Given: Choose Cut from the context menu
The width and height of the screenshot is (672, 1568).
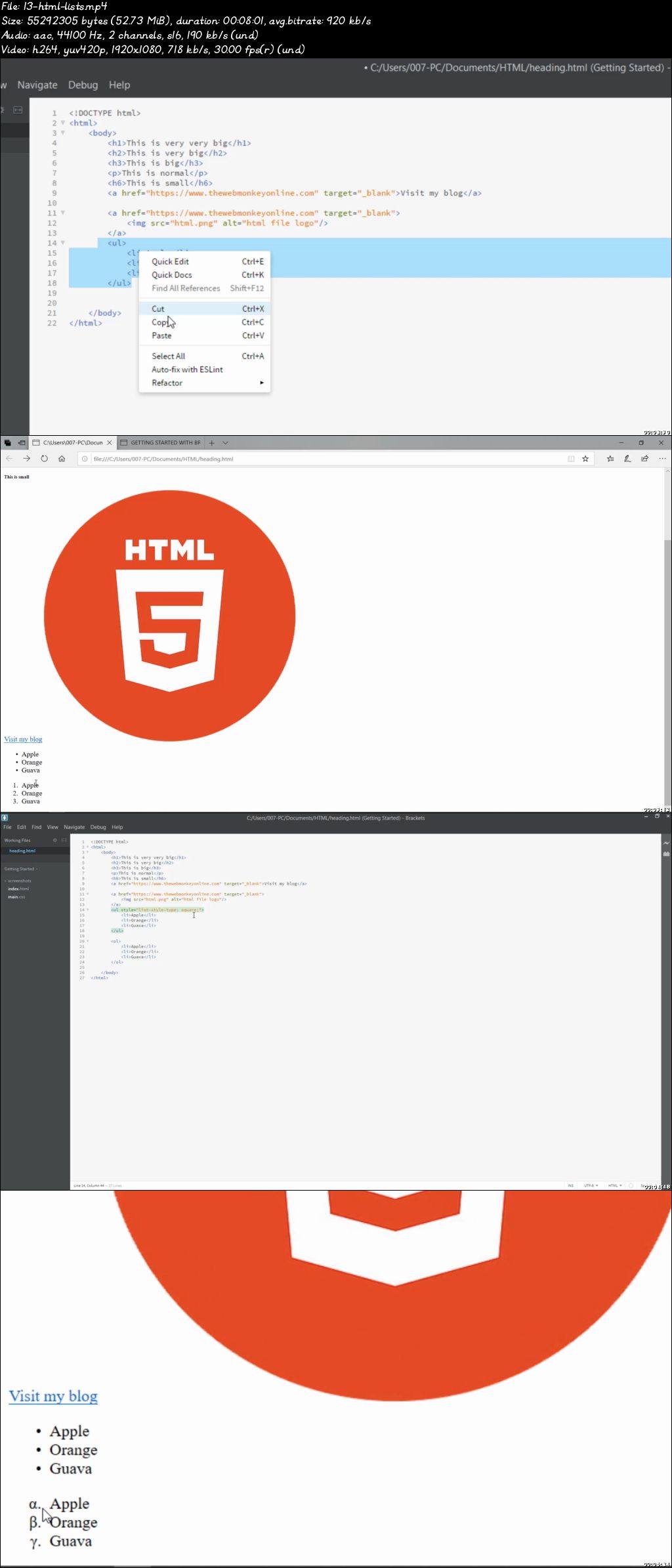Looking at the screenshot, I should pos(205,308).
